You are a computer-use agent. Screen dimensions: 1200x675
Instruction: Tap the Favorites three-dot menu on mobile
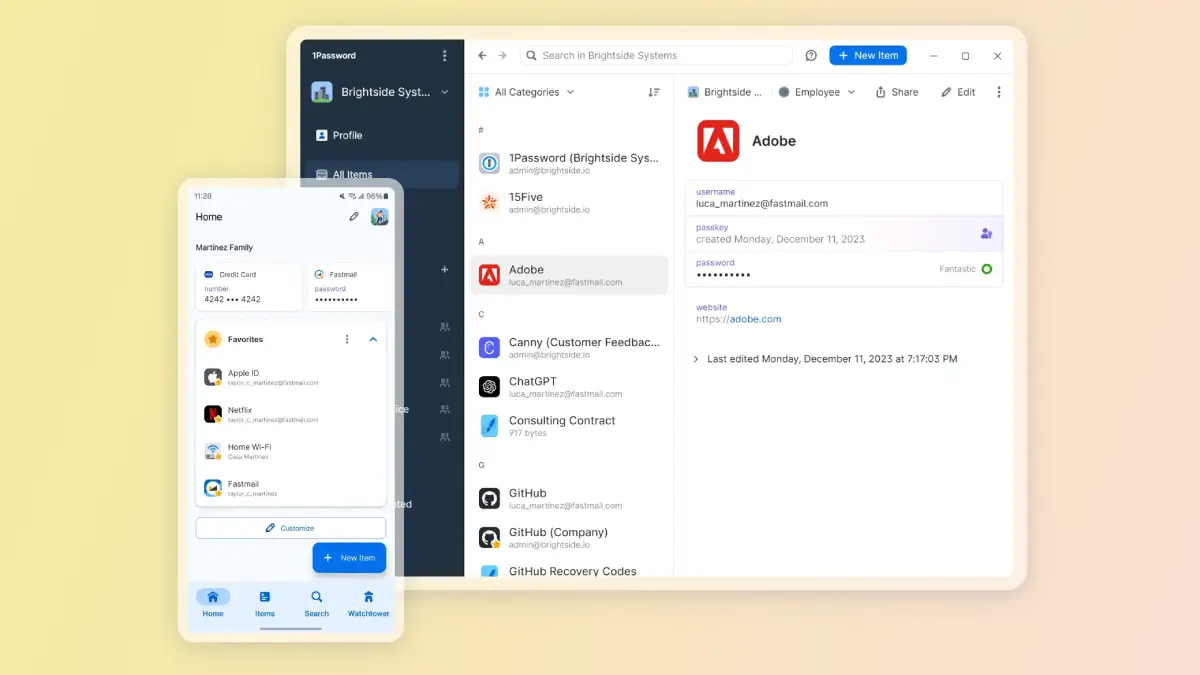[x=347, y=339]
